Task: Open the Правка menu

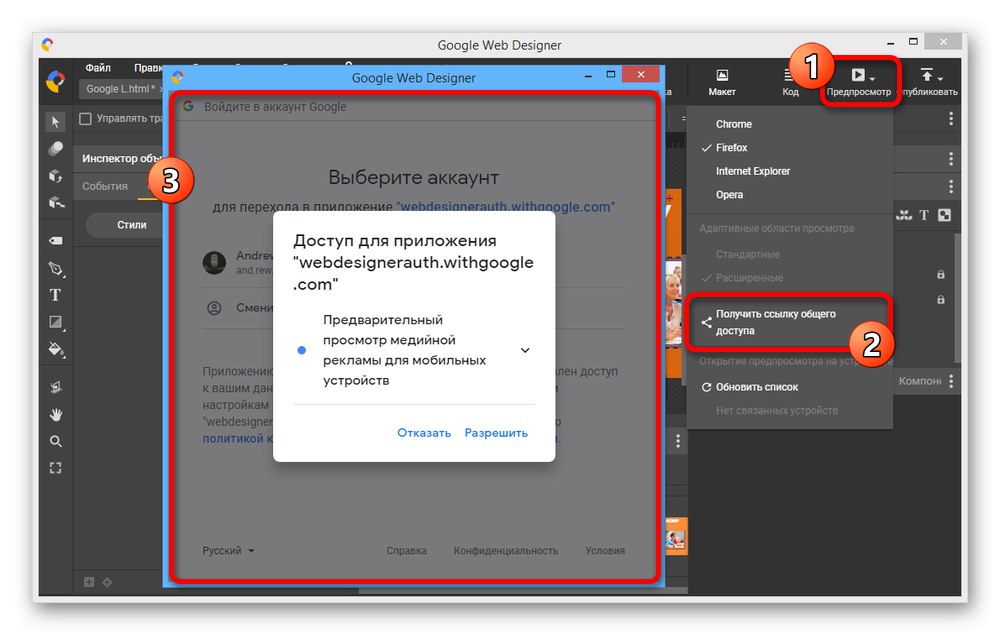Action: point(148,68)
